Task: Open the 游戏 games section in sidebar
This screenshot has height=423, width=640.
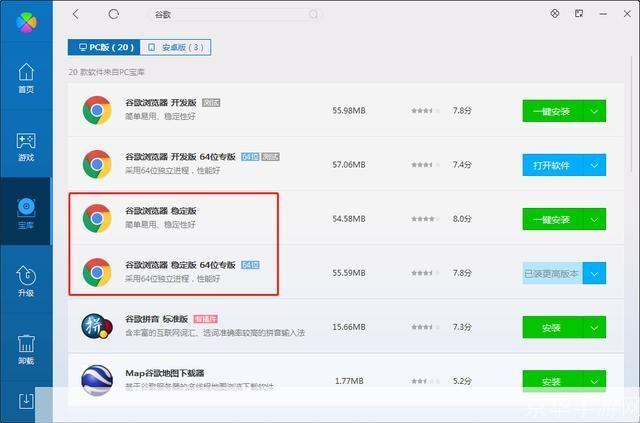Action: coord(26,147)
